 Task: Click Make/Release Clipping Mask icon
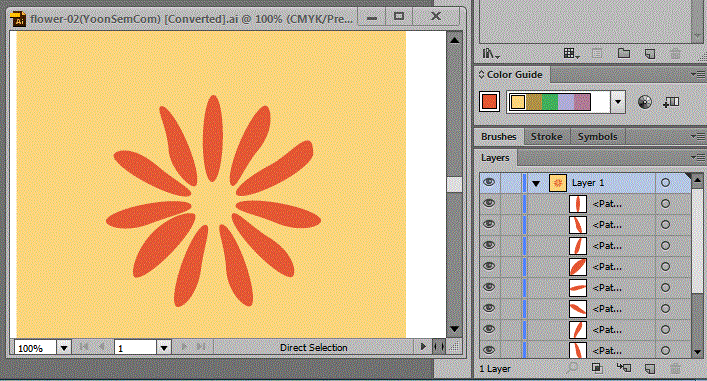tap(597, 368)
